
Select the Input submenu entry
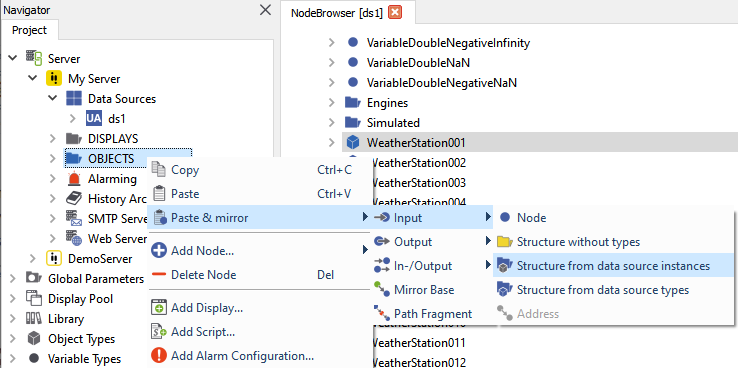(x=432, y=217)
